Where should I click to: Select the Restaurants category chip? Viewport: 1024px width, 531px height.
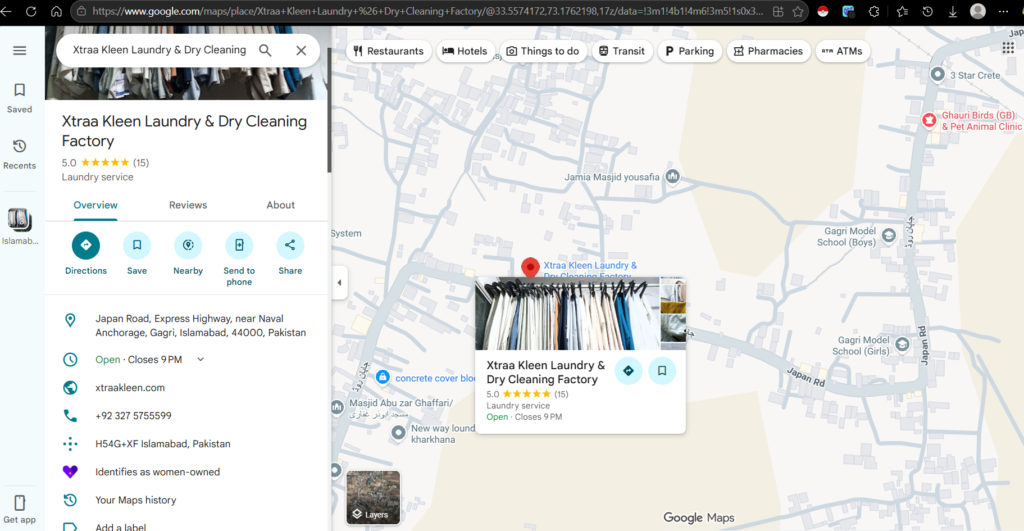pyautogui.click(x=389, y=51)
